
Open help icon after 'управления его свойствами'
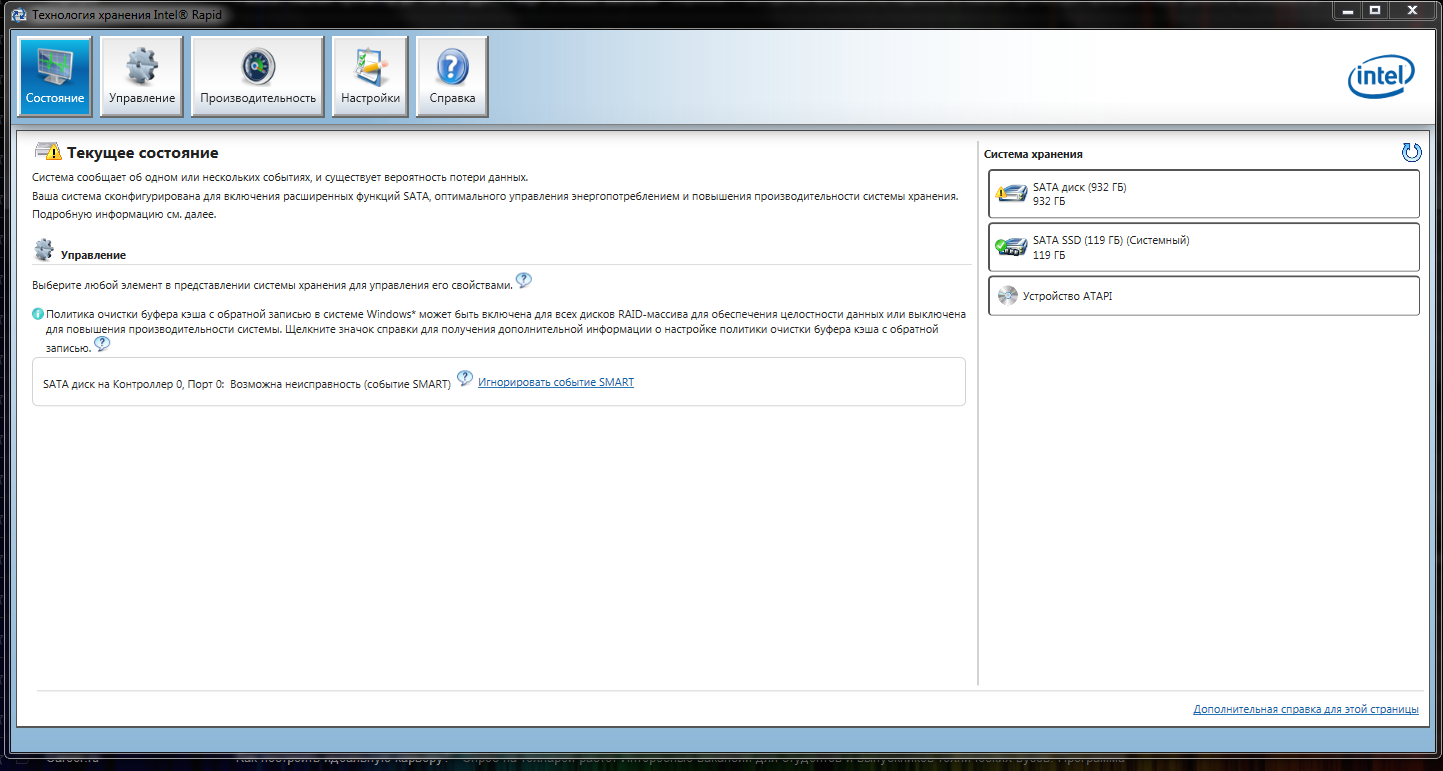[524, 280]
